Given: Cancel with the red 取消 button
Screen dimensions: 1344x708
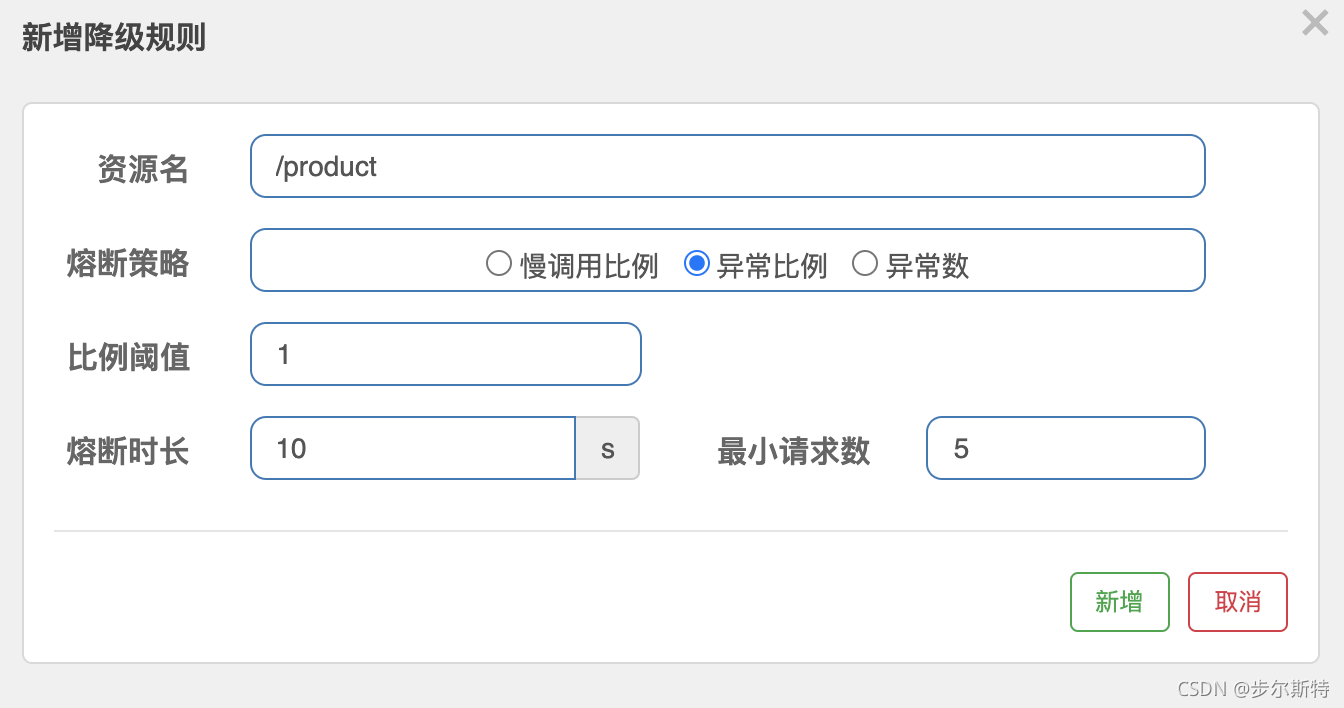Looking at the screenshot, I should pyautogui.click(x=1237, y=602).
